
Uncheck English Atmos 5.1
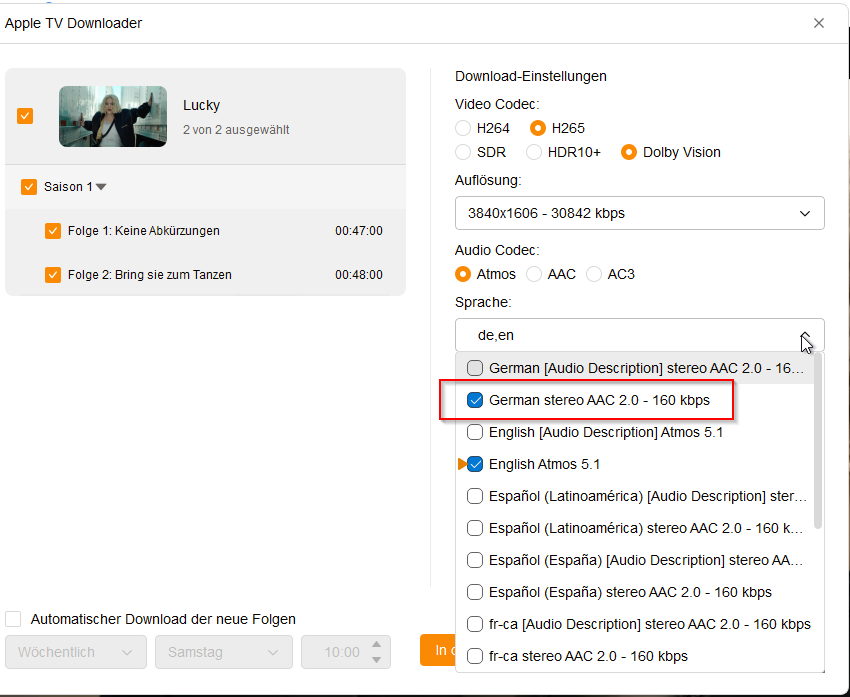click(x=475, y=464)
